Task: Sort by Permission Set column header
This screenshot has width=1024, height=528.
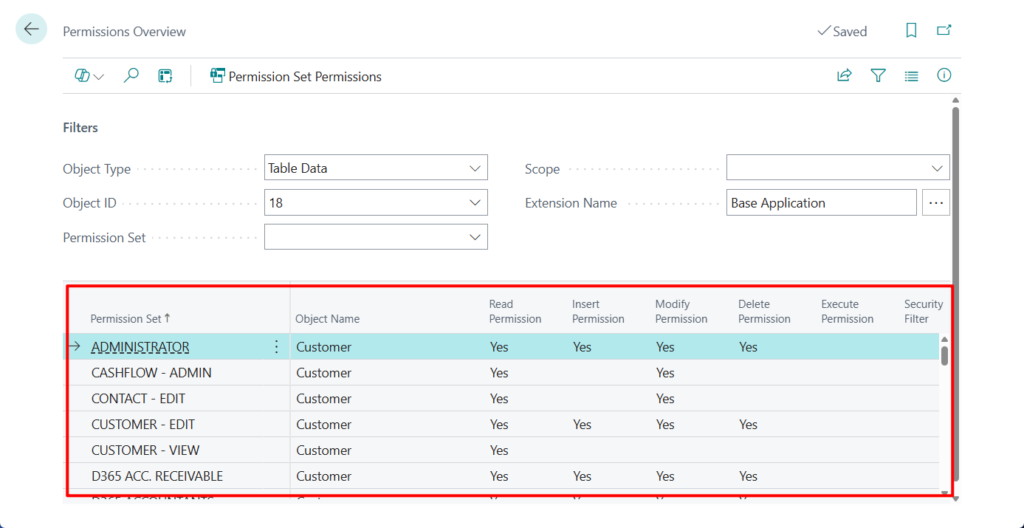Action: point(130,319)
